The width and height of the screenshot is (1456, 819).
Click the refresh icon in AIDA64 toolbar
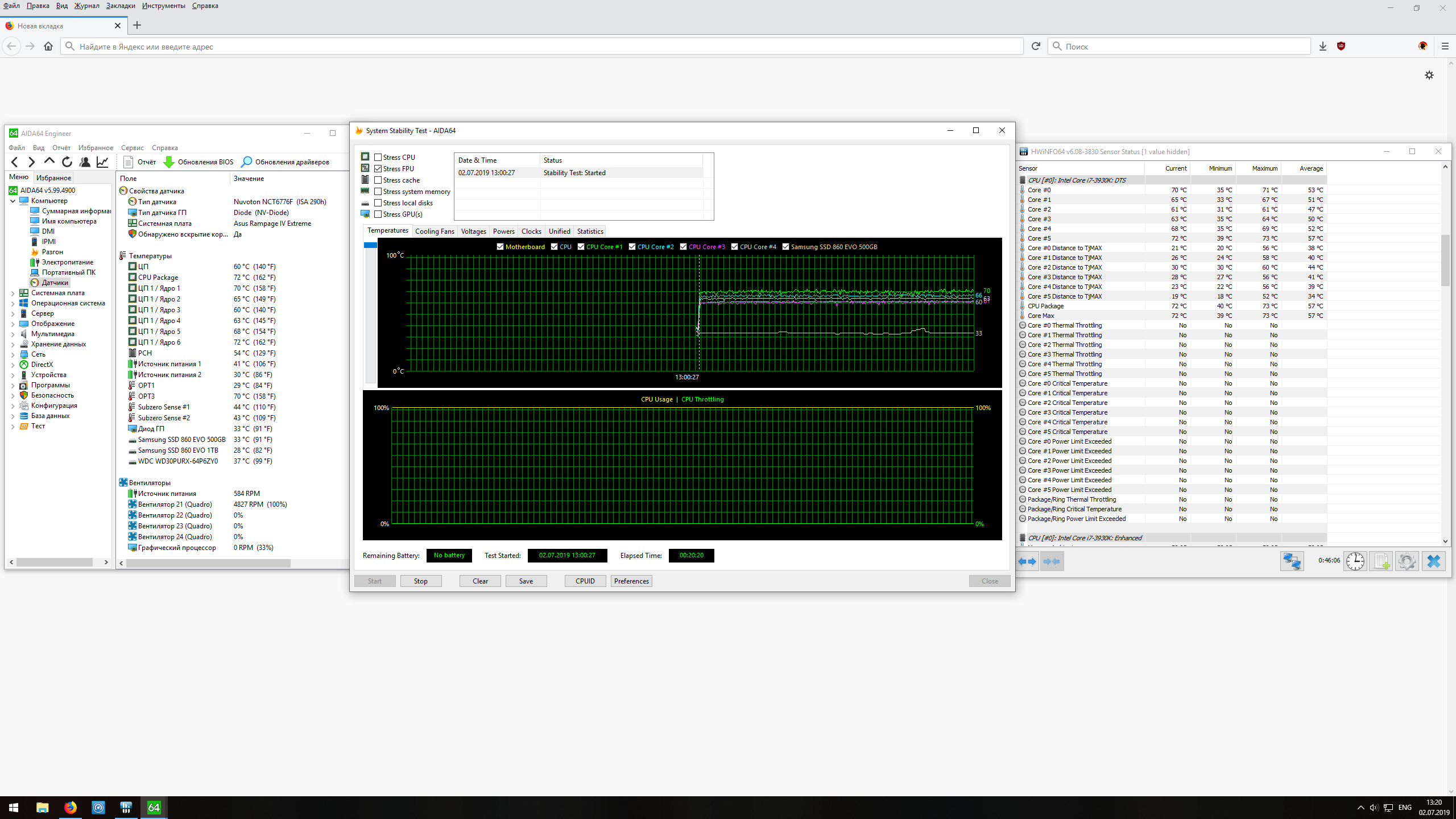point(67,162)
